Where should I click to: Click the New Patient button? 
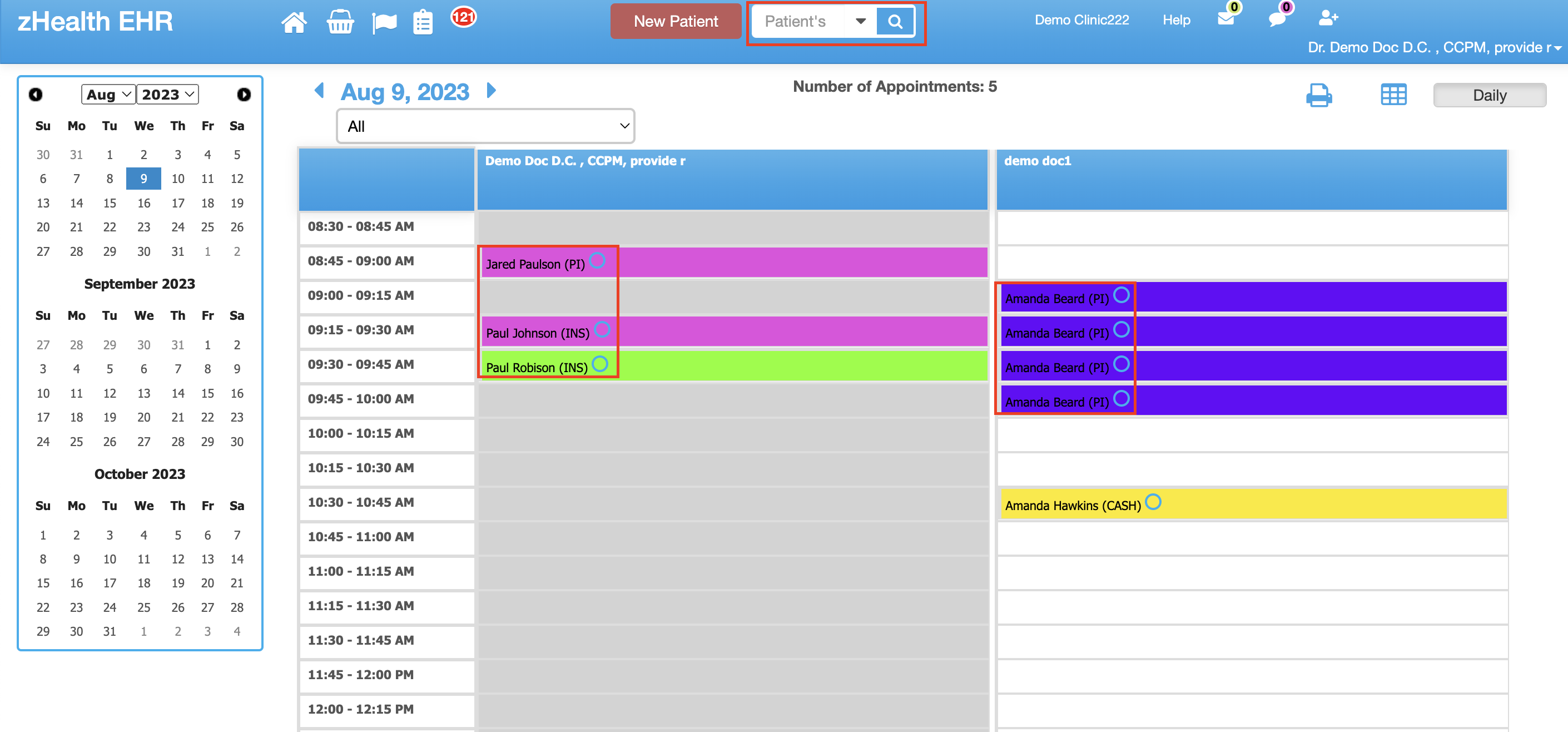(x=675, y=21)
